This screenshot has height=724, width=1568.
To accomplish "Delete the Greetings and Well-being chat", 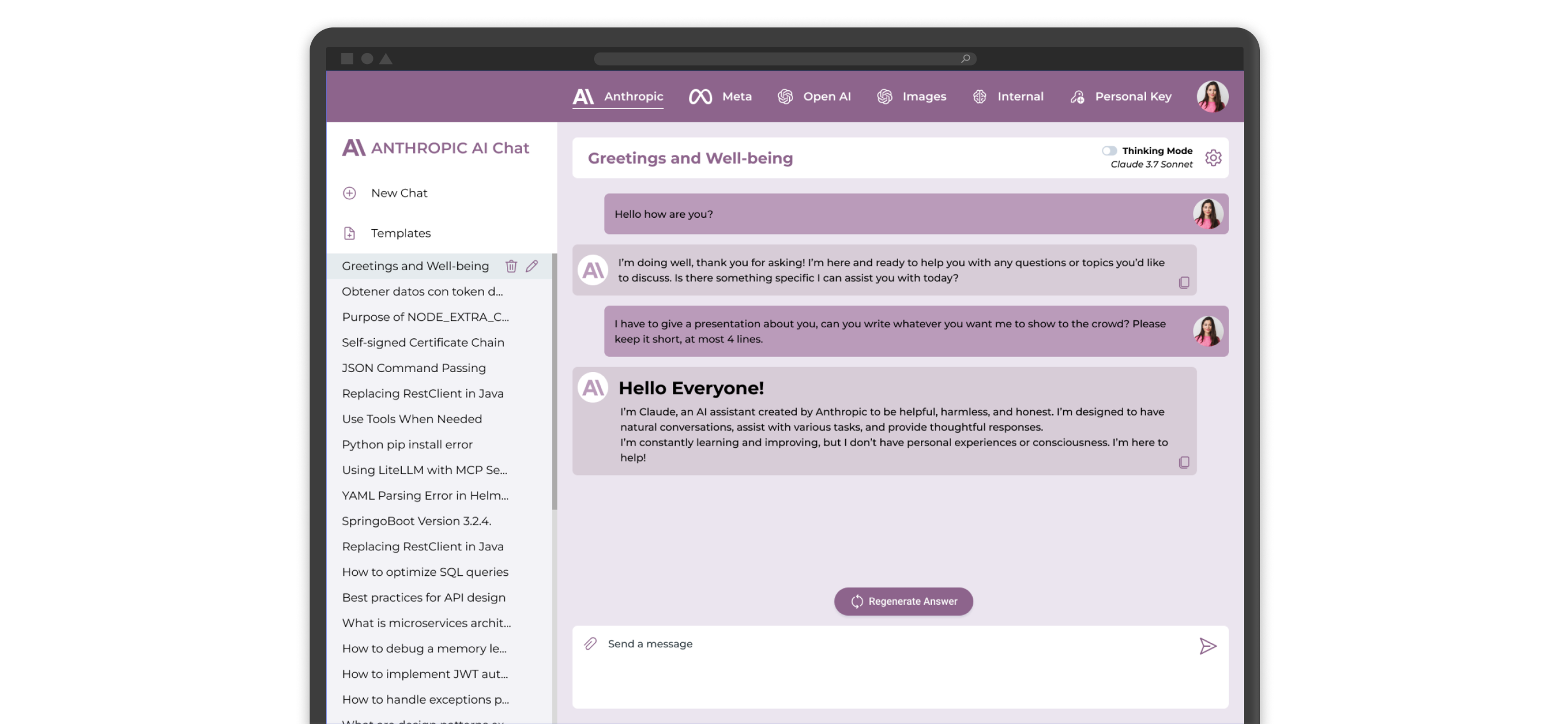I will [511, 266].
